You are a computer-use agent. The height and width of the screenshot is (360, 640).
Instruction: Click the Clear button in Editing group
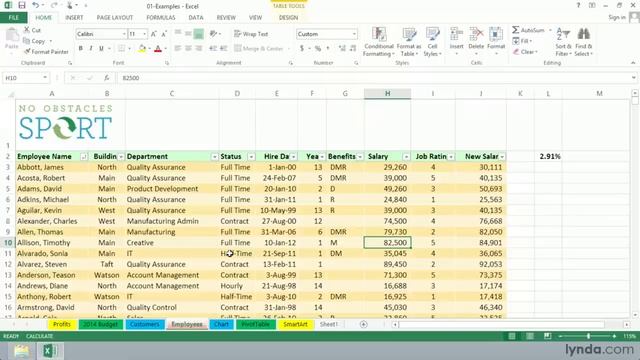525,52
